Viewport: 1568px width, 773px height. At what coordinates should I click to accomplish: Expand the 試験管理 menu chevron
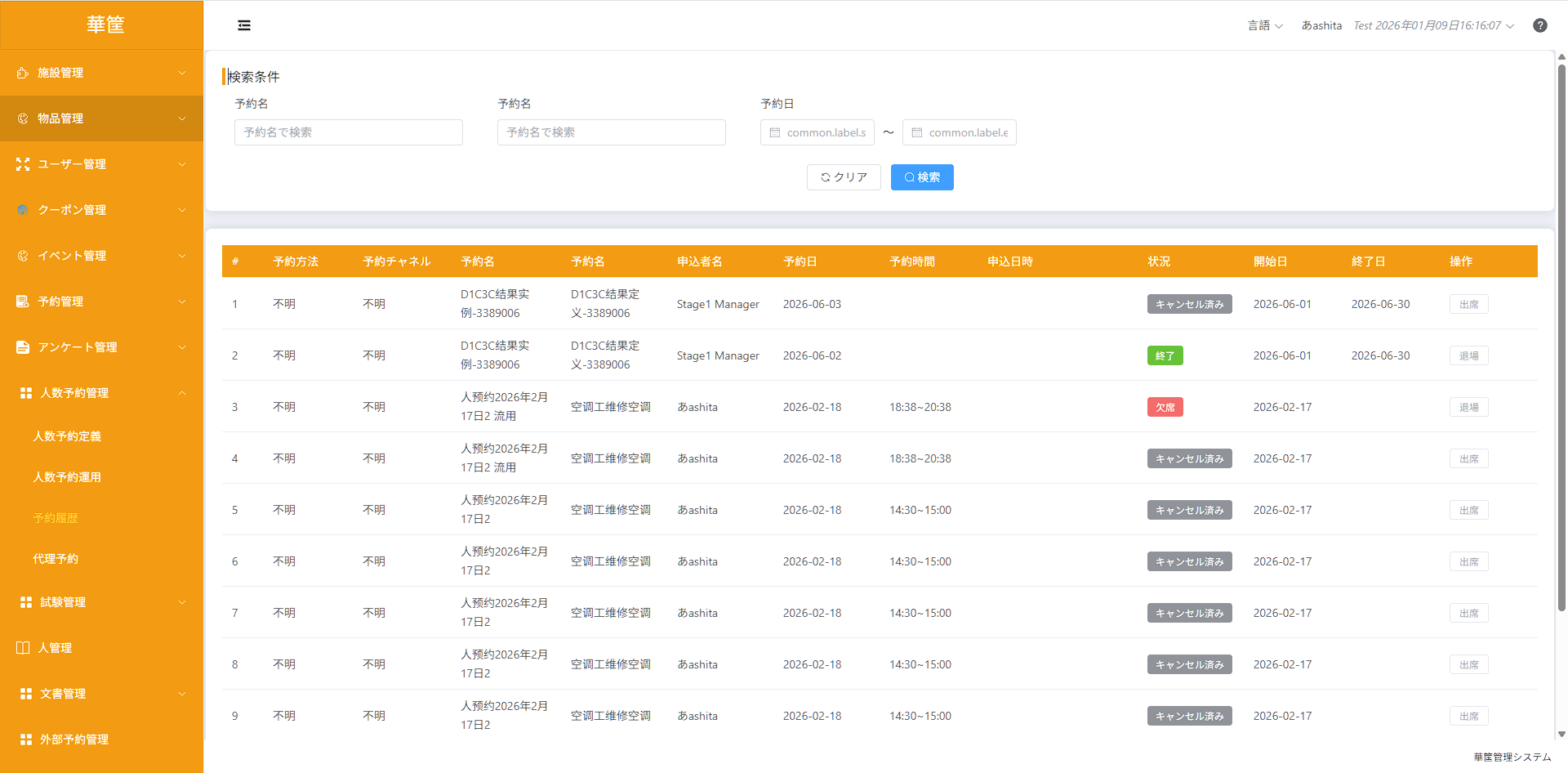182,602
